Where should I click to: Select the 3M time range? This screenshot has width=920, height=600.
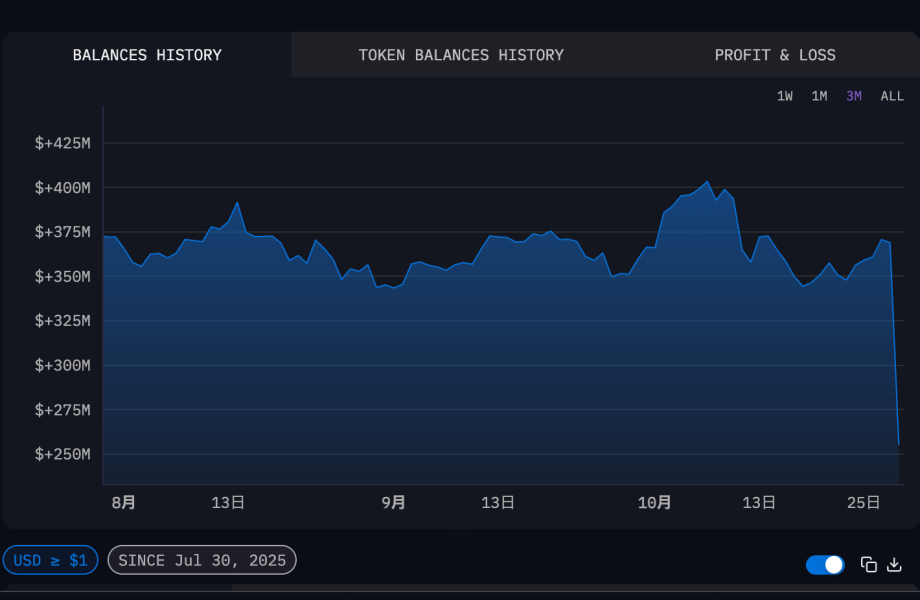coord(852,96)
